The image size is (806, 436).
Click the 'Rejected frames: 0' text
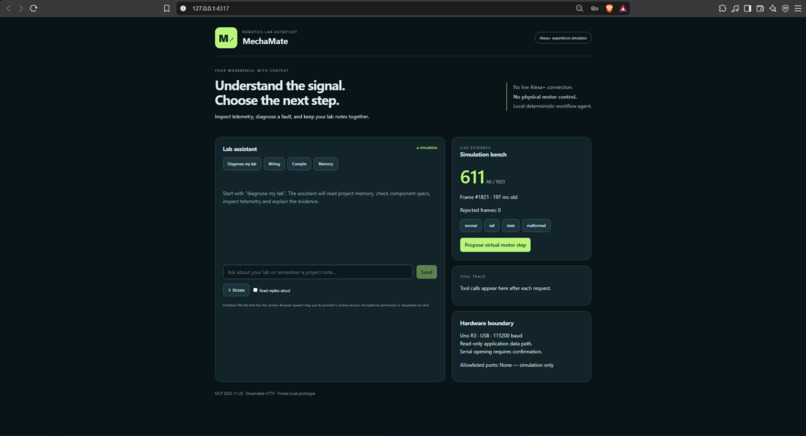(480, 210)
